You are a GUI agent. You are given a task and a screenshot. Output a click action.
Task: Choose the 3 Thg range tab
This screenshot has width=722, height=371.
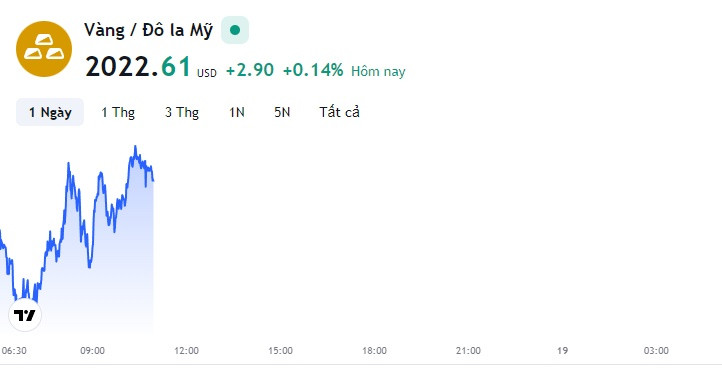[x=182, y=112]
